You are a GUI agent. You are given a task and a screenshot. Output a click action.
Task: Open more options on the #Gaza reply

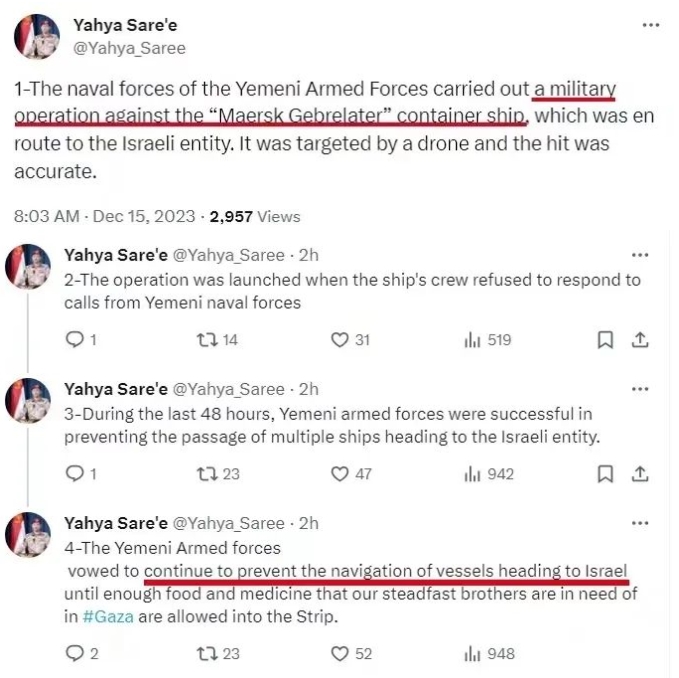pos(640,523)
